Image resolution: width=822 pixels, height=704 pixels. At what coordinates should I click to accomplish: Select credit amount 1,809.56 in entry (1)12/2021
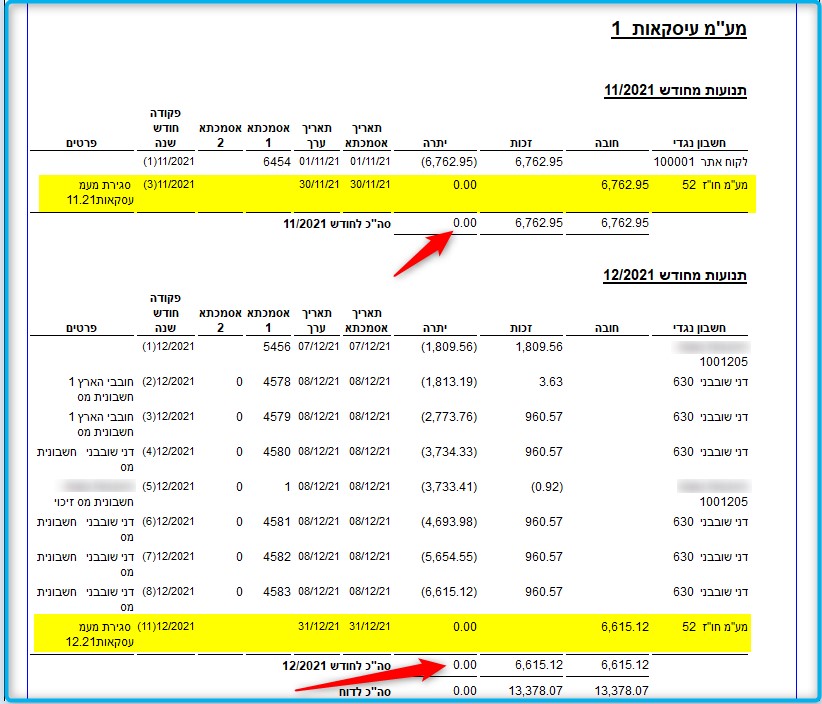[x=539, y=346]
